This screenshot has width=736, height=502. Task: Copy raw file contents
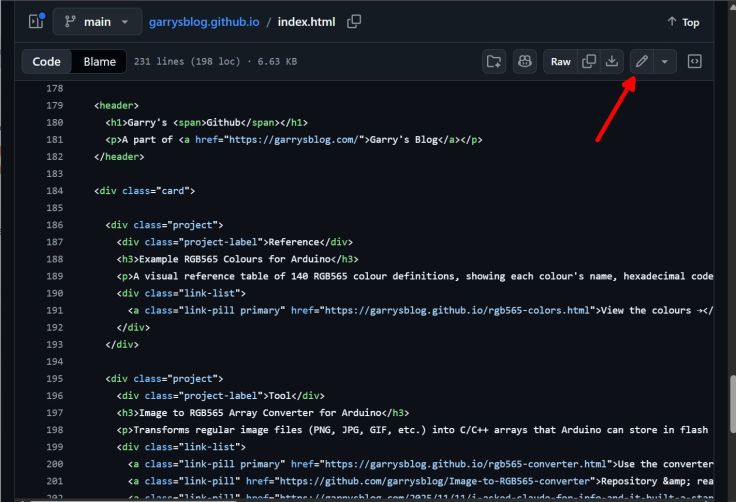pos(589,62)
